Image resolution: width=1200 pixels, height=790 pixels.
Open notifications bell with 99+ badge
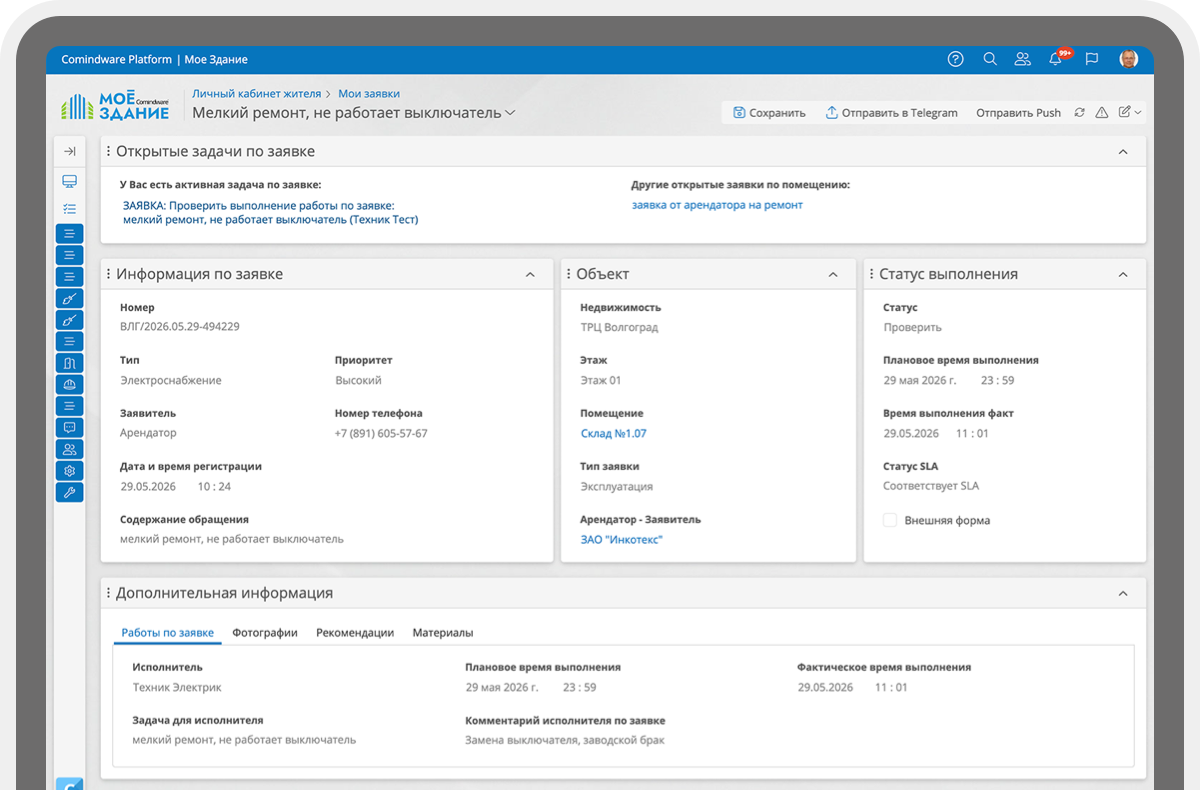coord(1058,58)
